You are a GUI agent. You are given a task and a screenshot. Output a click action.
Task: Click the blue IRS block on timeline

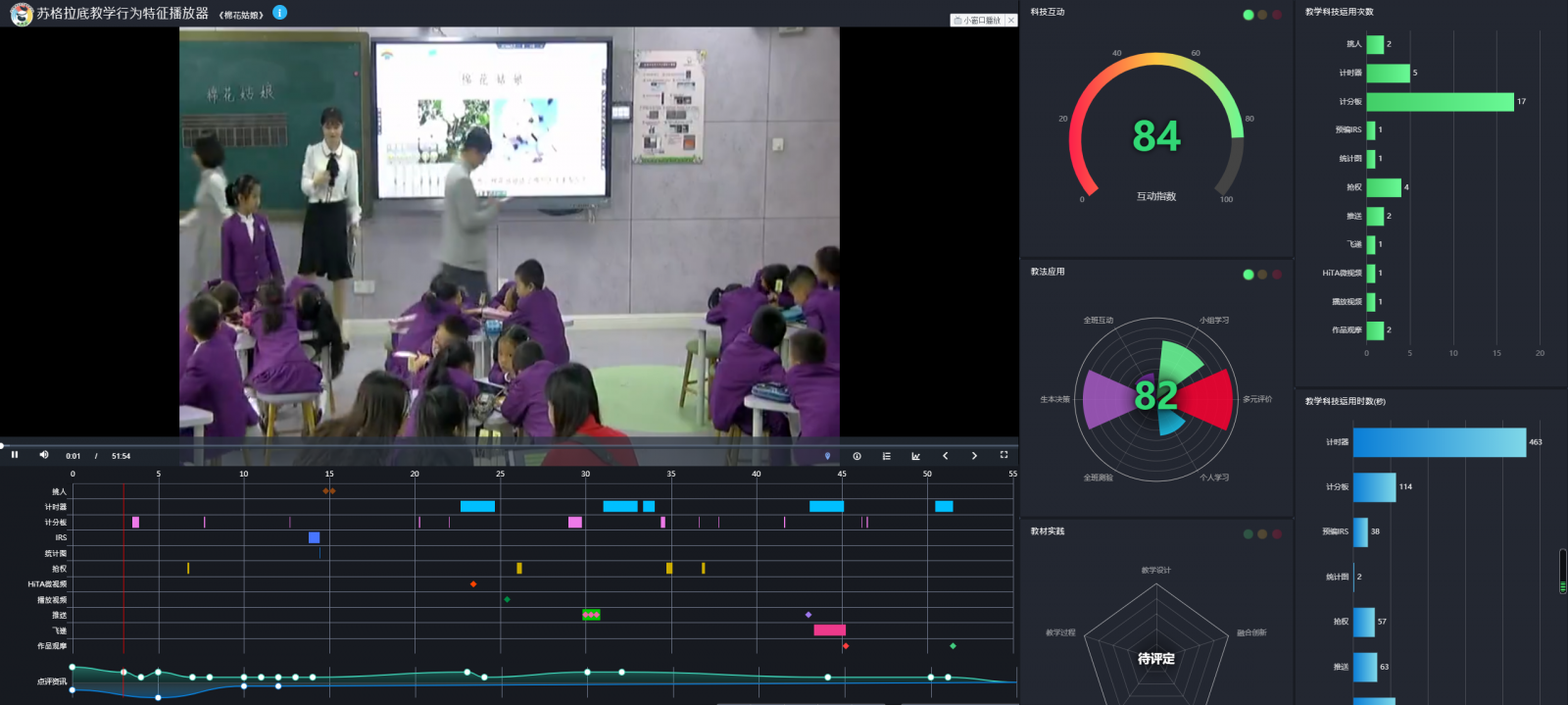[314, 537]
